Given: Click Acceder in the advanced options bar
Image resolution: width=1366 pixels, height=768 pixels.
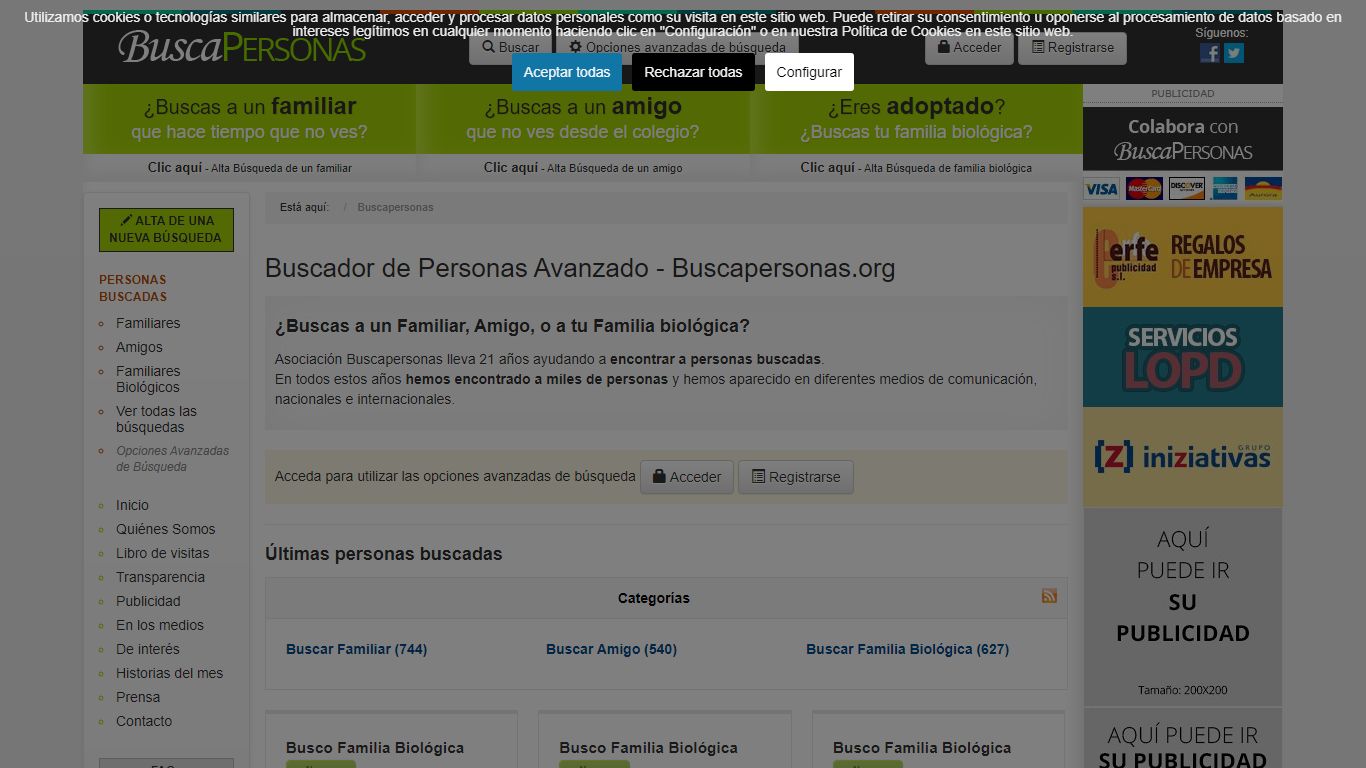Looking at the screenshot, I should click(687, 477).
